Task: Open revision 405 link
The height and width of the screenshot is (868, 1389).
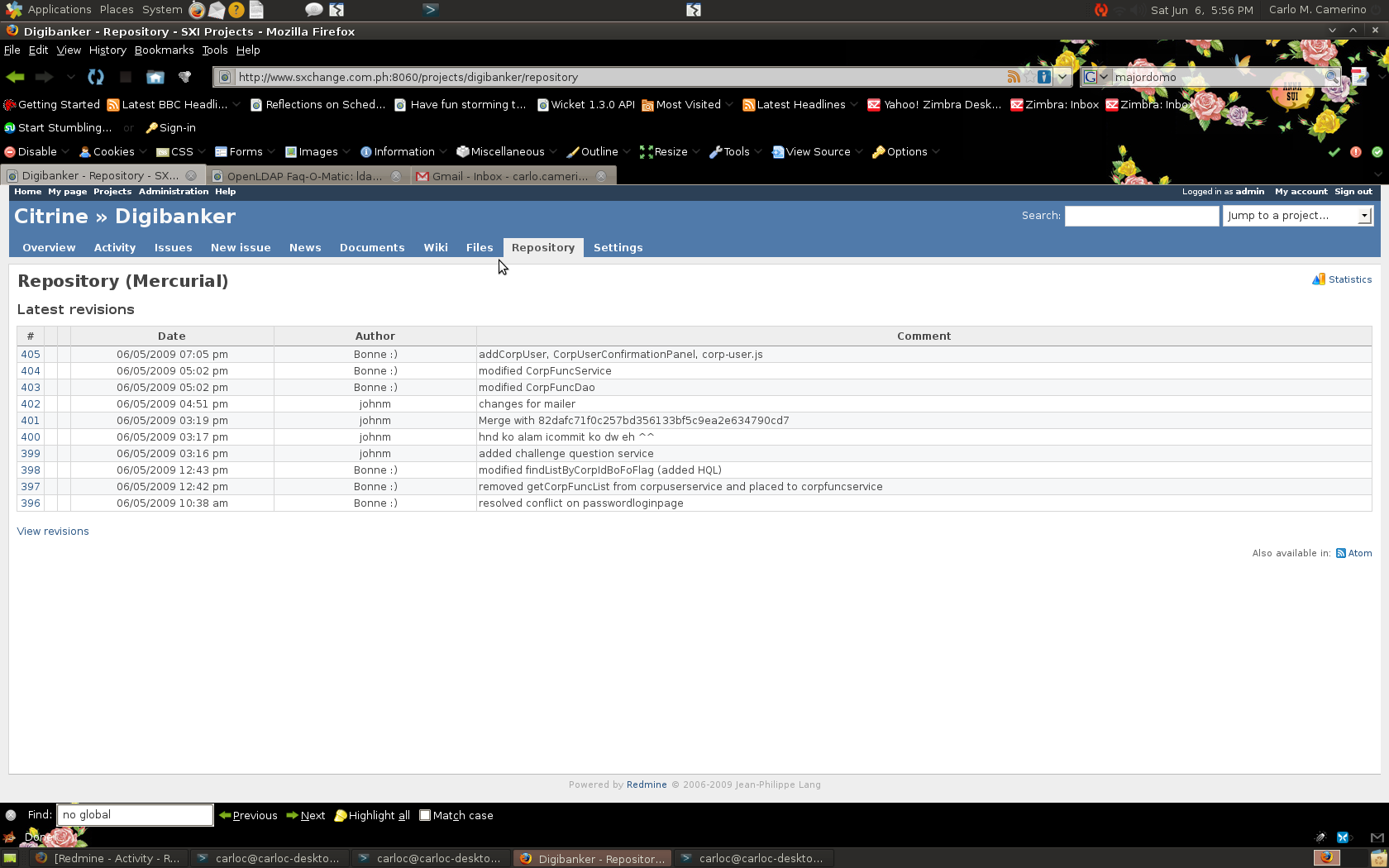Action: pos(31,355)
